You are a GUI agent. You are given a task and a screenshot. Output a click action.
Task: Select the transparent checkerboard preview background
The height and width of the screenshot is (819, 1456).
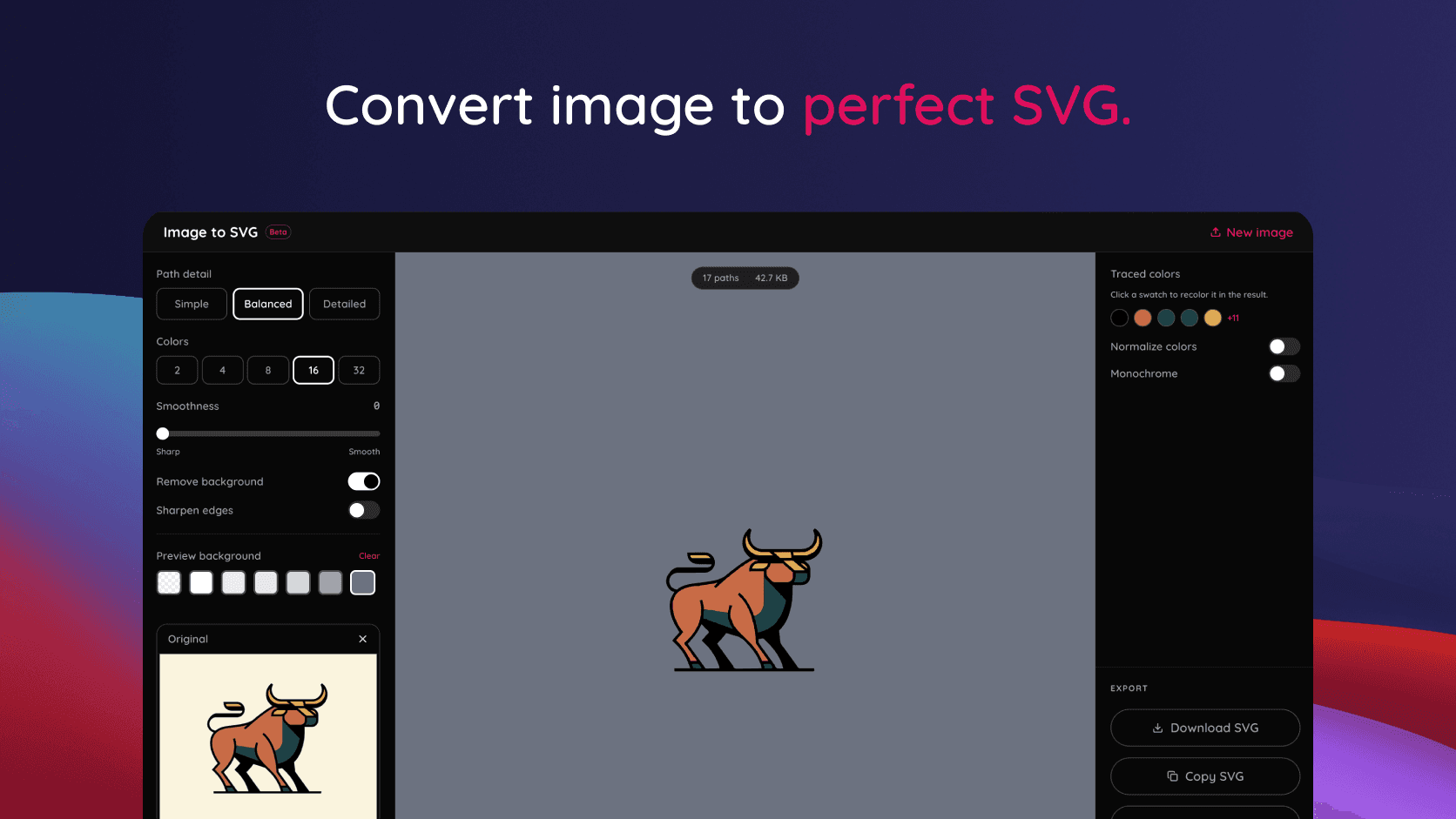pos(169,582)
